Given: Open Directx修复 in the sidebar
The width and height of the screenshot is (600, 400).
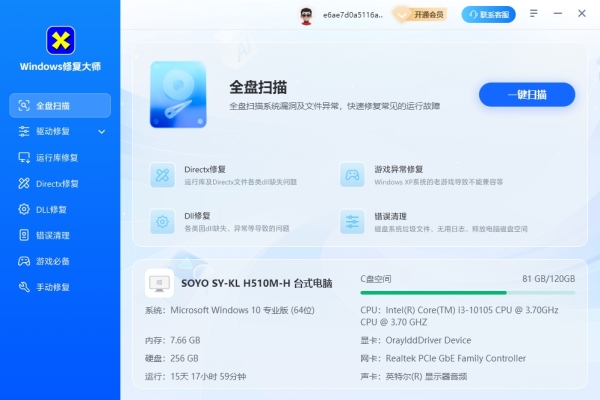Looking at the screenshot, I should pos(60,184).
